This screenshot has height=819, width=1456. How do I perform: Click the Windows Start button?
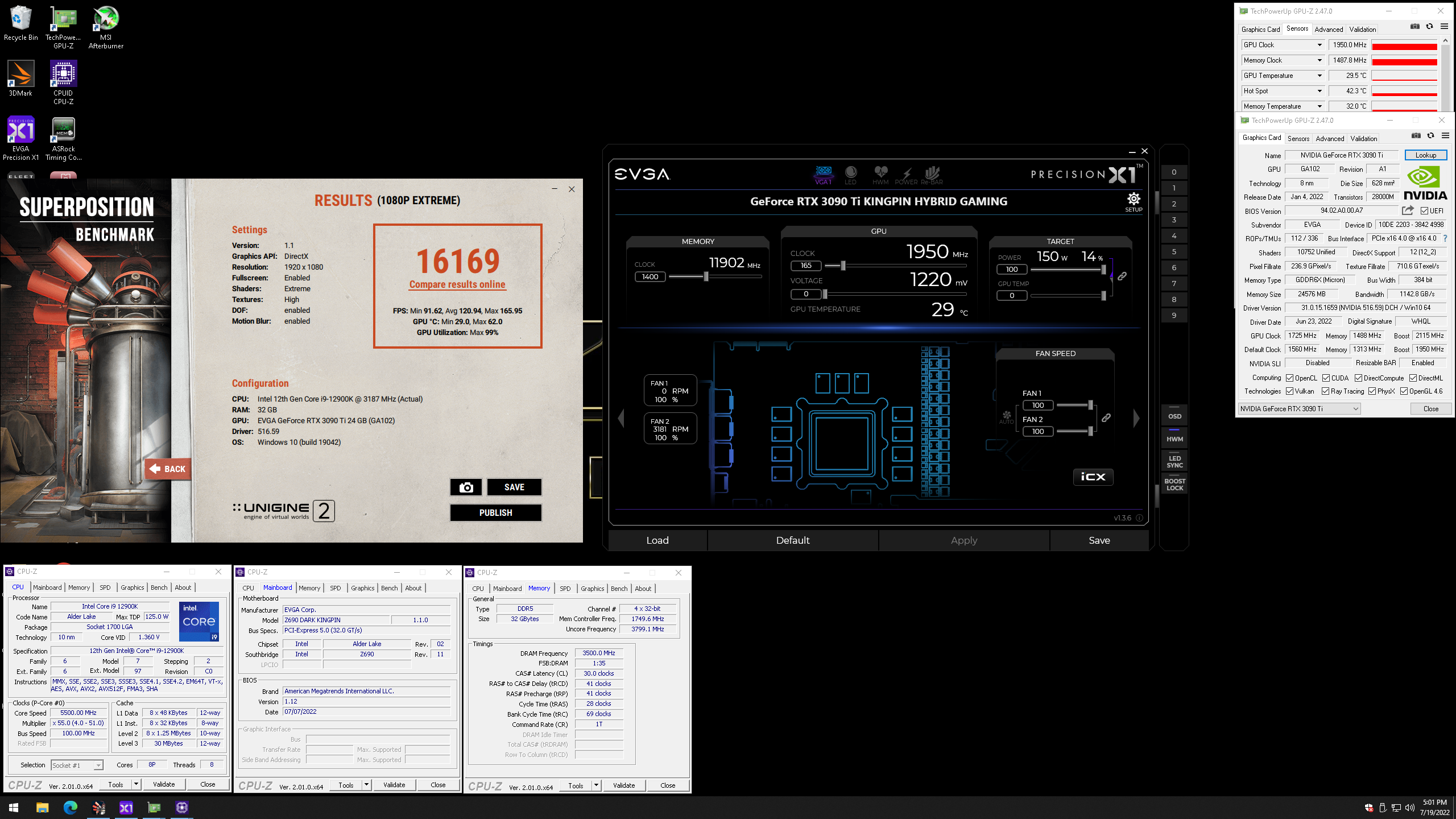(14, 808)
